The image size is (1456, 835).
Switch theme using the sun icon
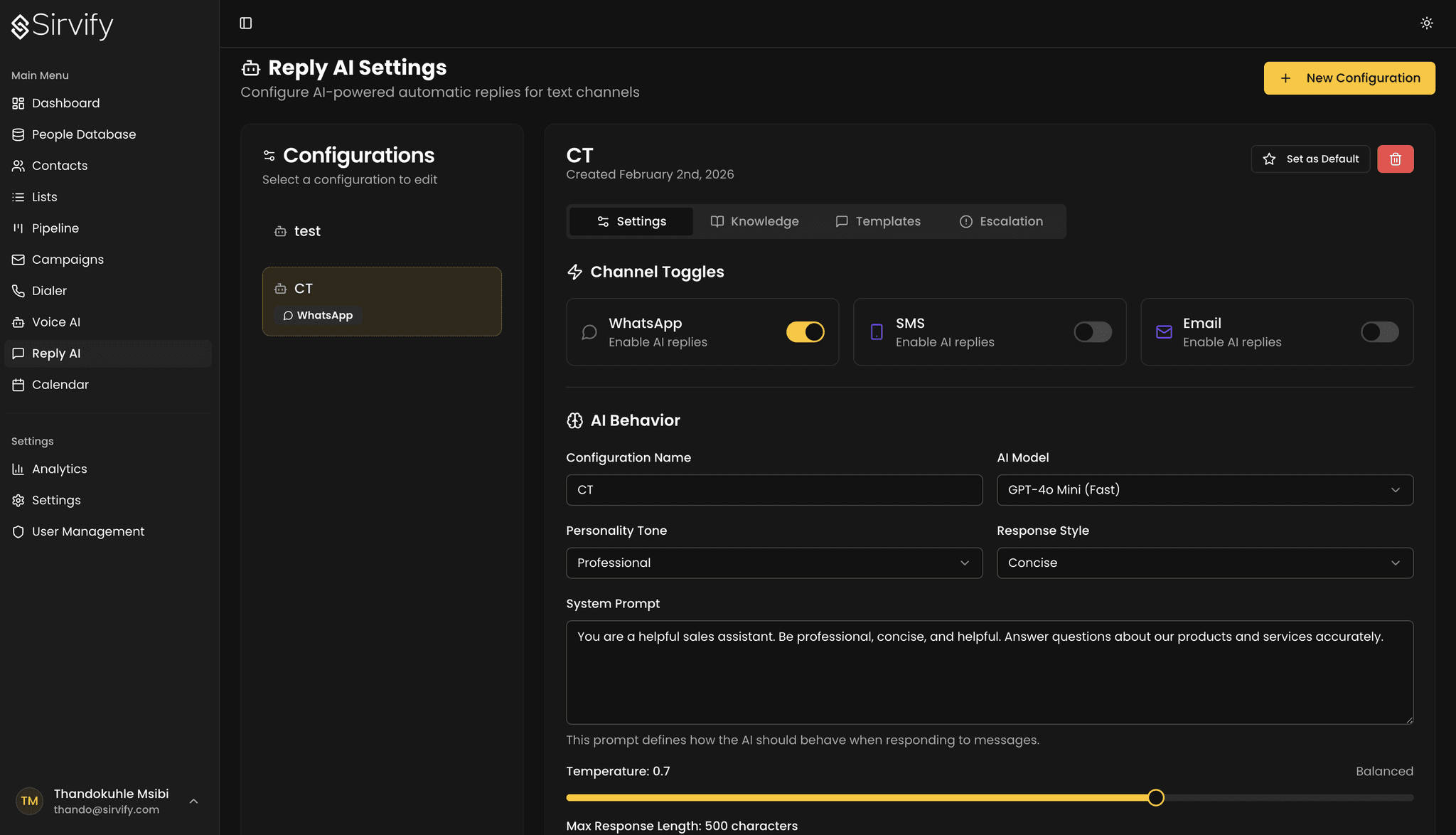click(x=1426, y=23)
